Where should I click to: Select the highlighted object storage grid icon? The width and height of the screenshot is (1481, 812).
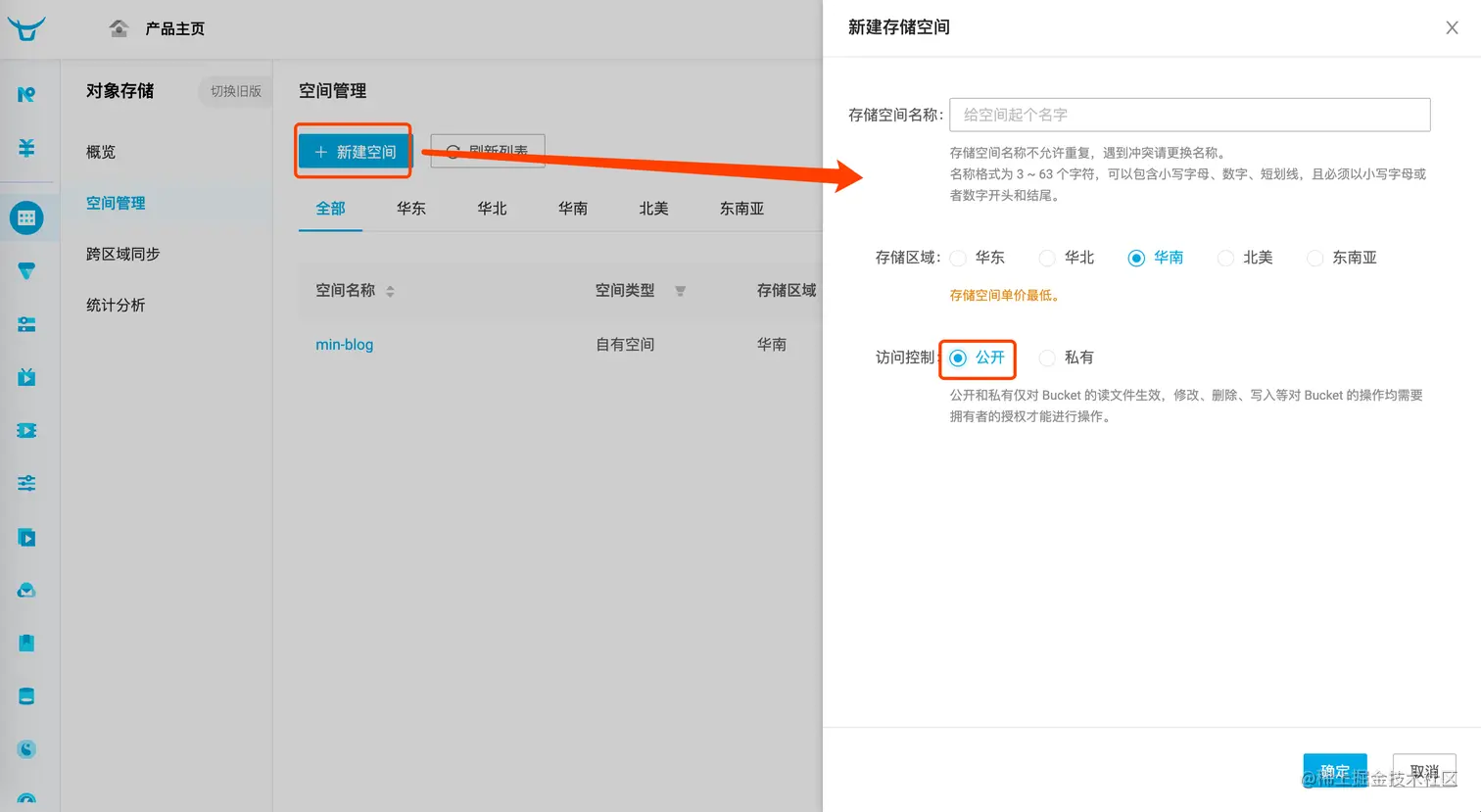pyautogui.click(x=26, y=218)
